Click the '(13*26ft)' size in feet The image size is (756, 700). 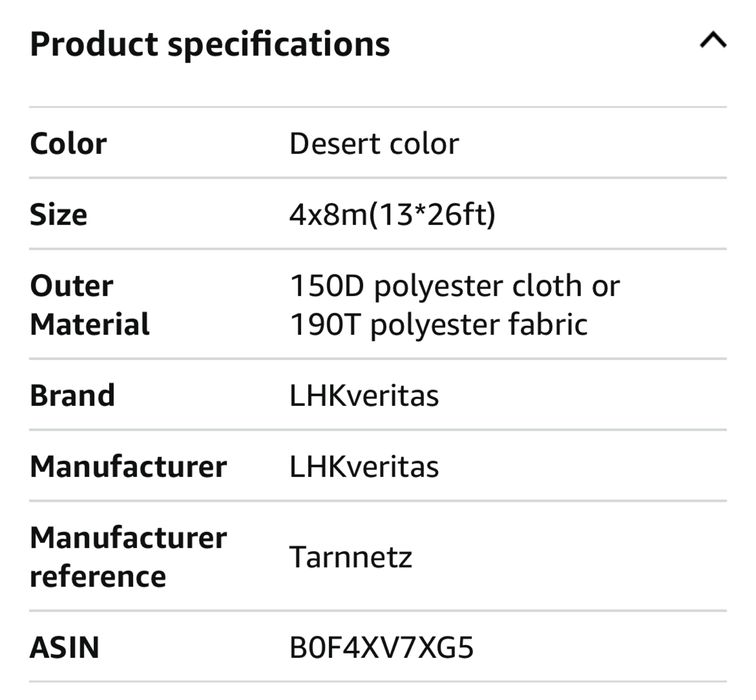click(432, 214)
